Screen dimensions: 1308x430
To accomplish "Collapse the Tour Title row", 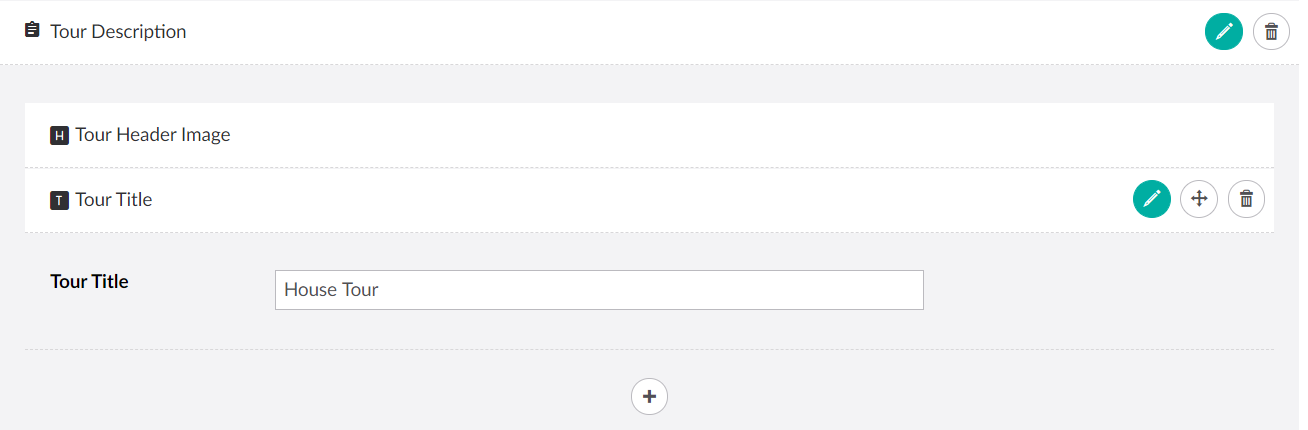I will click(600, 200).
